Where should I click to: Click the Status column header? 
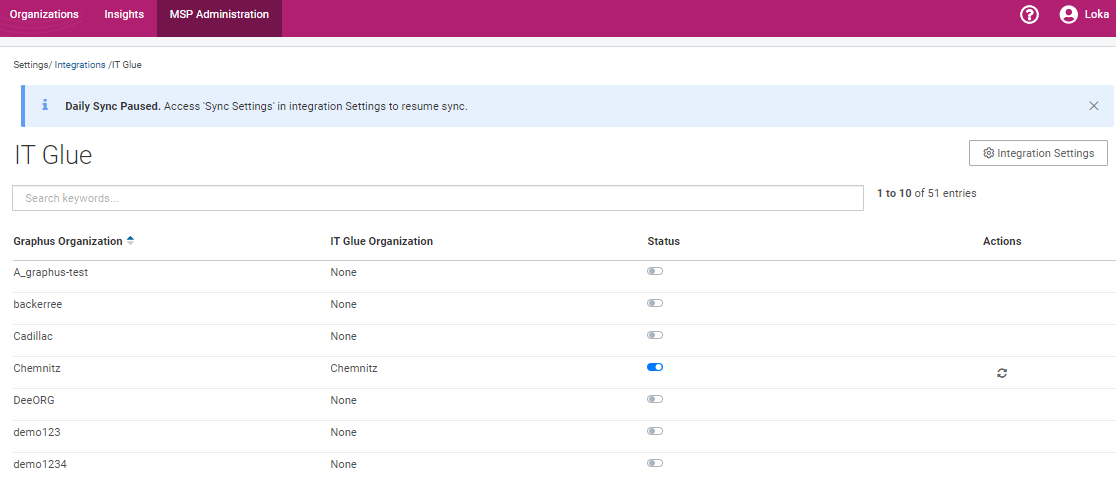663,241
